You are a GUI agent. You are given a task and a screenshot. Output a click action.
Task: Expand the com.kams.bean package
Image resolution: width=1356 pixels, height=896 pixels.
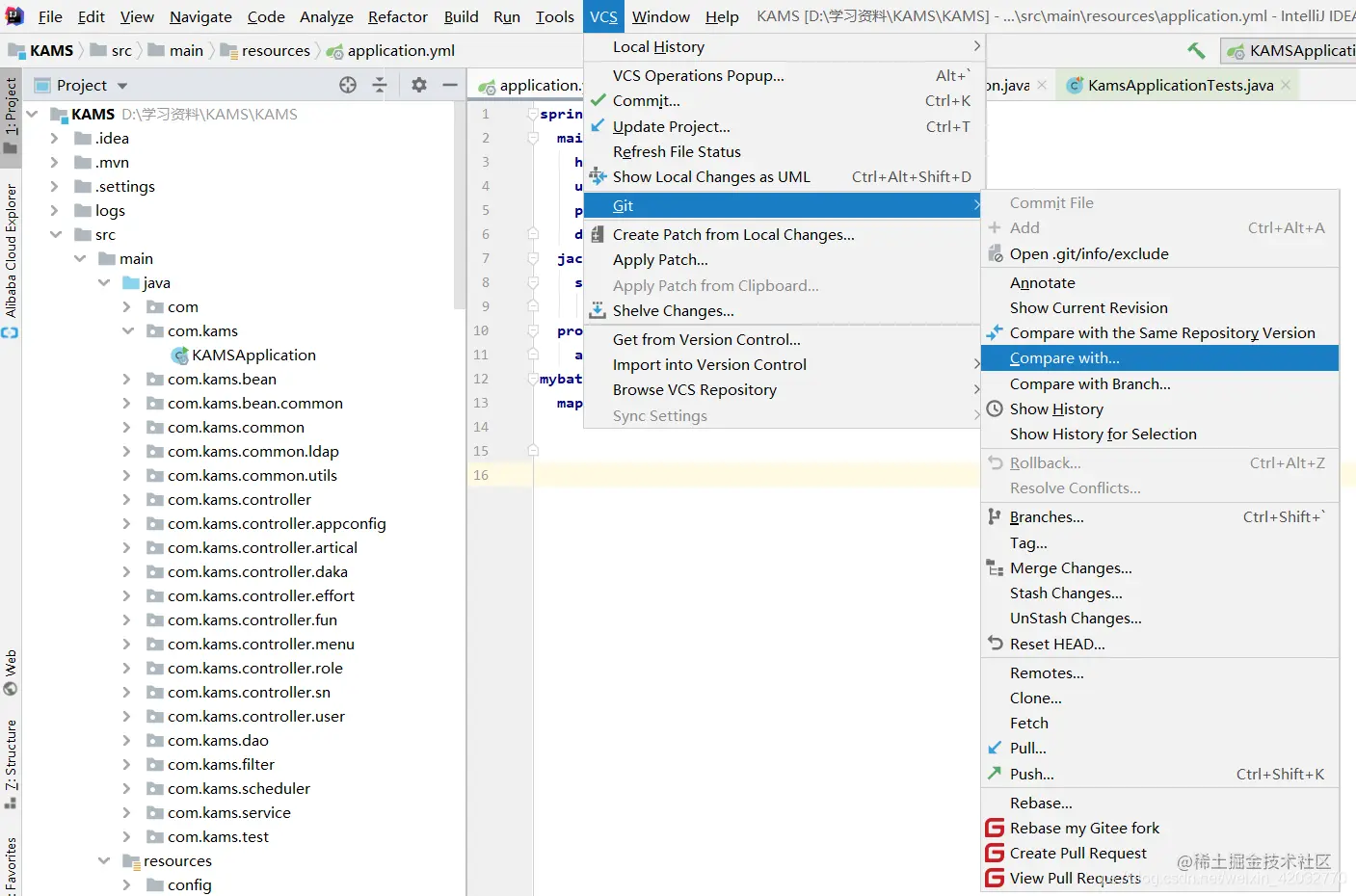coord(127,379)
